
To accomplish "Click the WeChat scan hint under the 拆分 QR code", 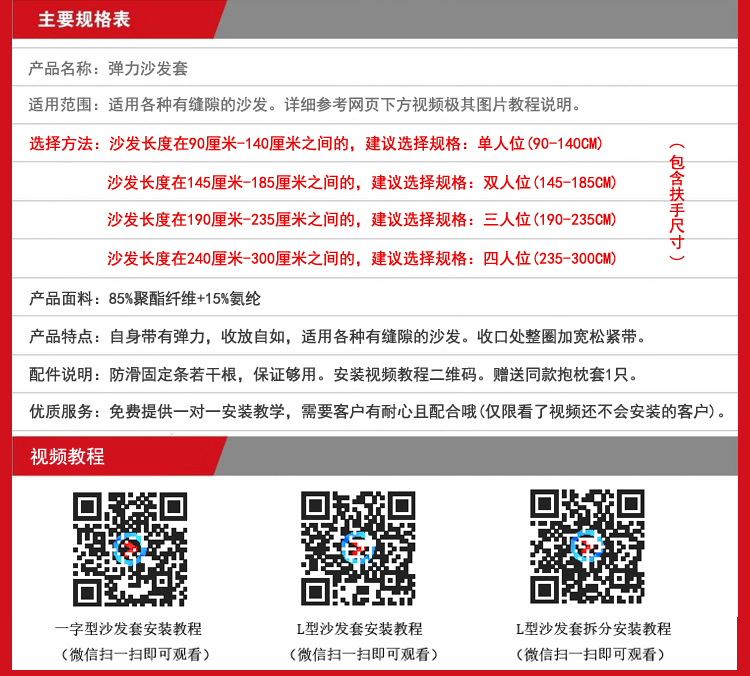I will 590,654.
